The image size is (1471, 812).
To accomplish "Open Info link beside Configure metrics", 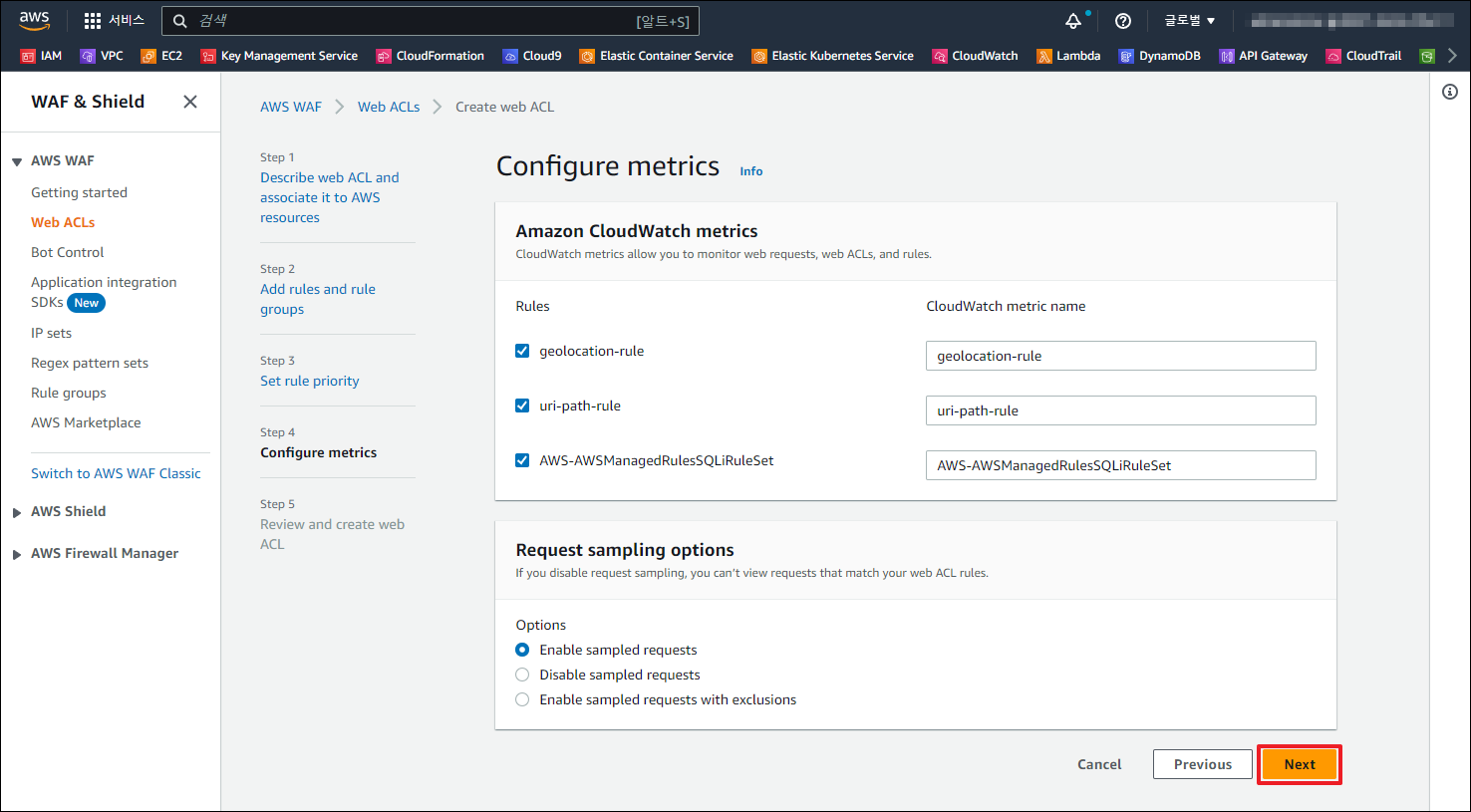I will point(751,171).
